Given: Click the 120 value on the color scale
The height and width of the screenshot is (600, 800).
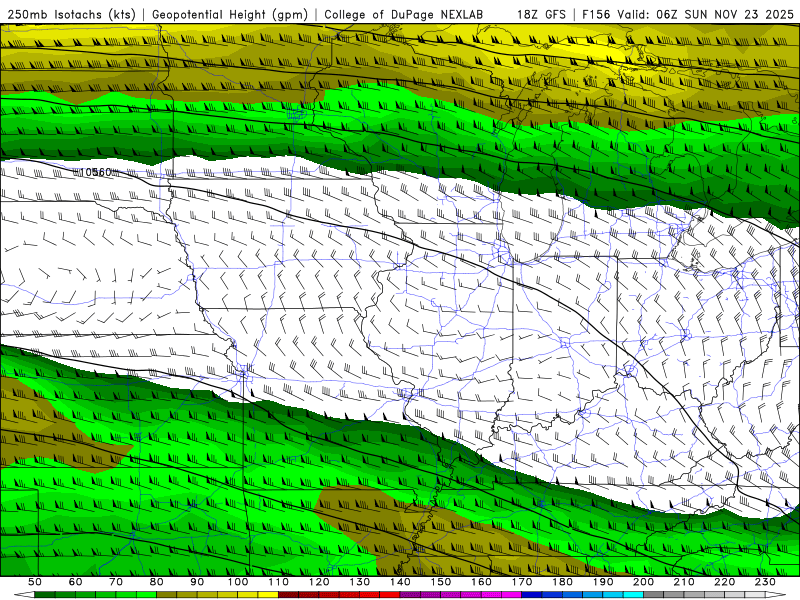Looking at the screenshot, I should 319,582.
